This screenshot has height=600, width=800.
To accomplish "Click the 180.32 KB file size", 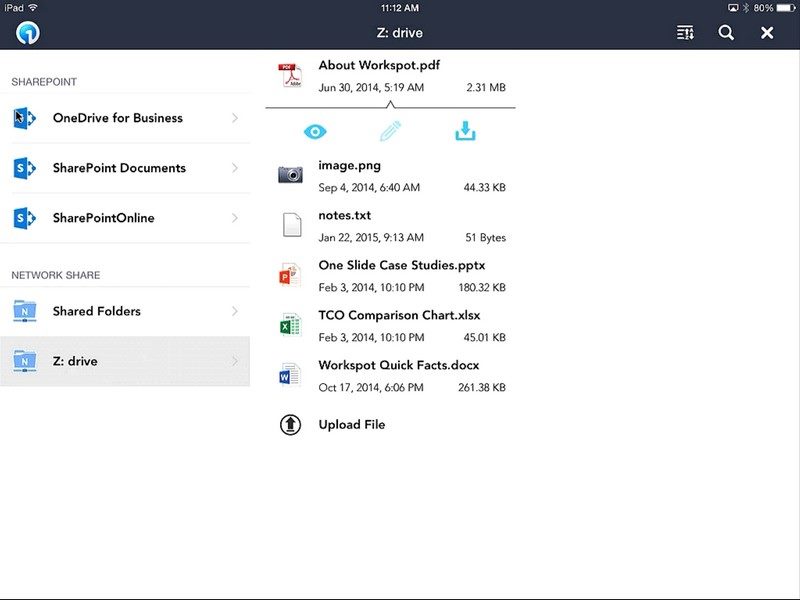I will point(482,288).
